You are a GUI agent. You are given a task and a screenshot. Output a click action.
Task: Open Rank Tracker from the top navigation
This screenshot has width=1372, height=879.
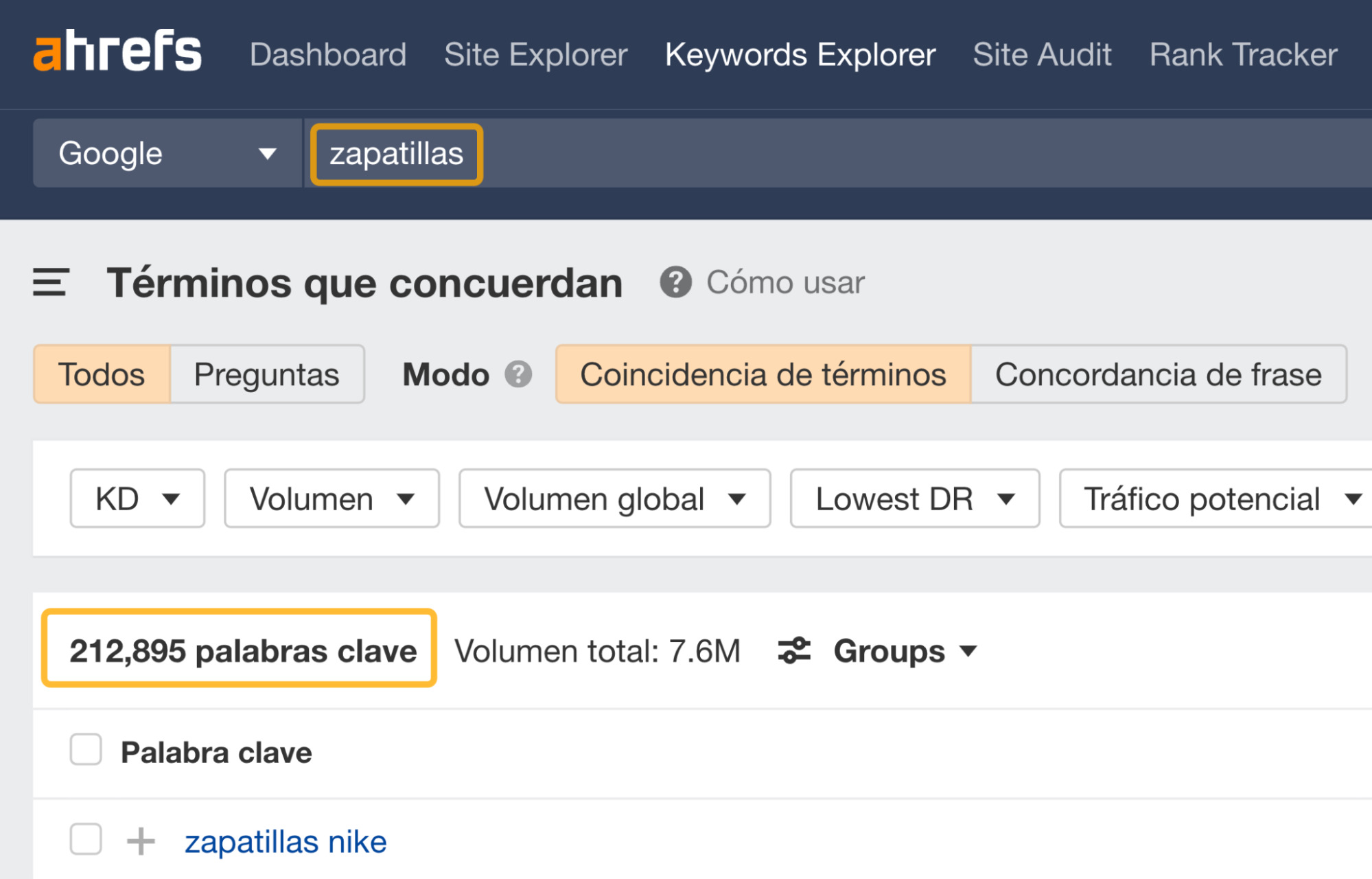pos(1243,54)
